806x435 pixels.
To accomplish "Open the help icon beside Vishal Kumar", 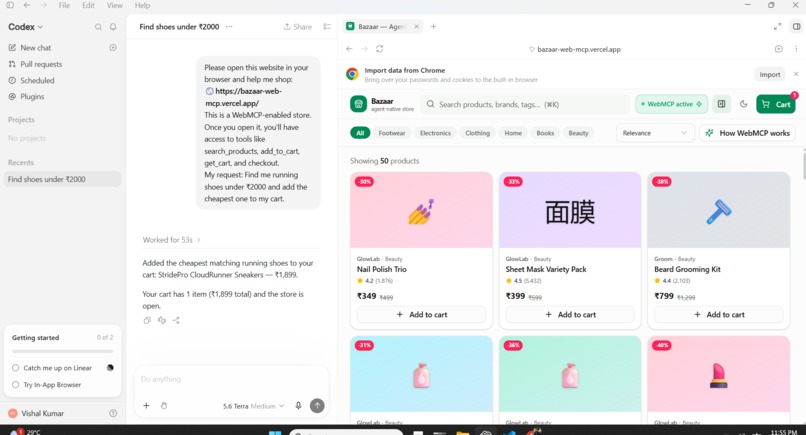I will pos(113,413).
